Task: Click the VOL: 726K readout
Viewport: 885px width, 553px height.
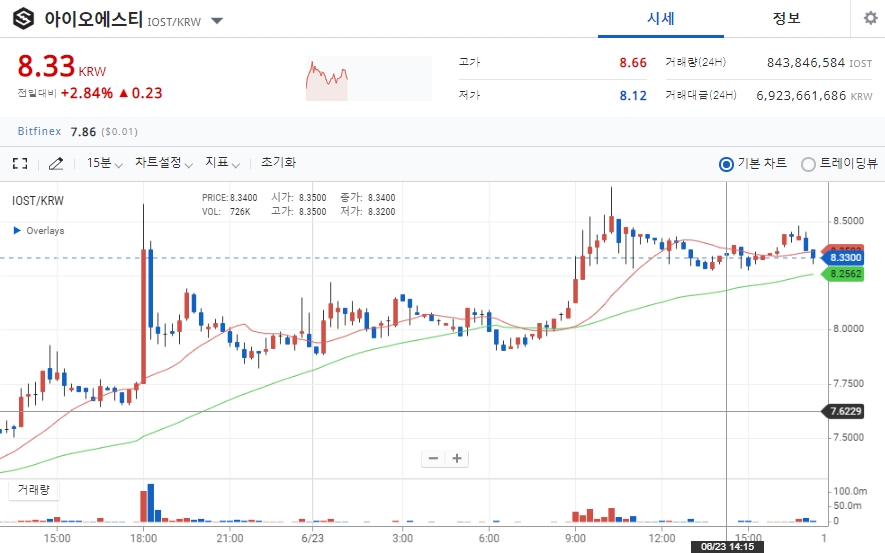Action: coord(226,212)
